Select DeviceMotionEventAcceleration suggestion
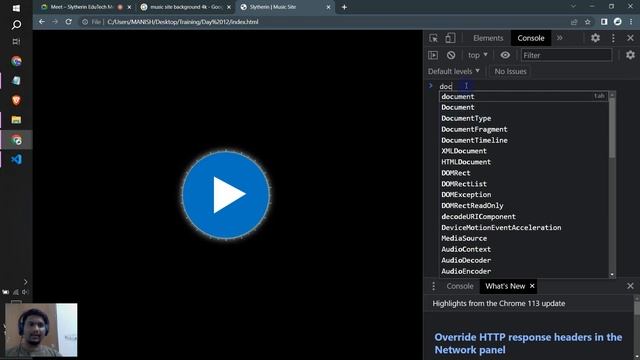640x360 pixels. tap(524, 228)
